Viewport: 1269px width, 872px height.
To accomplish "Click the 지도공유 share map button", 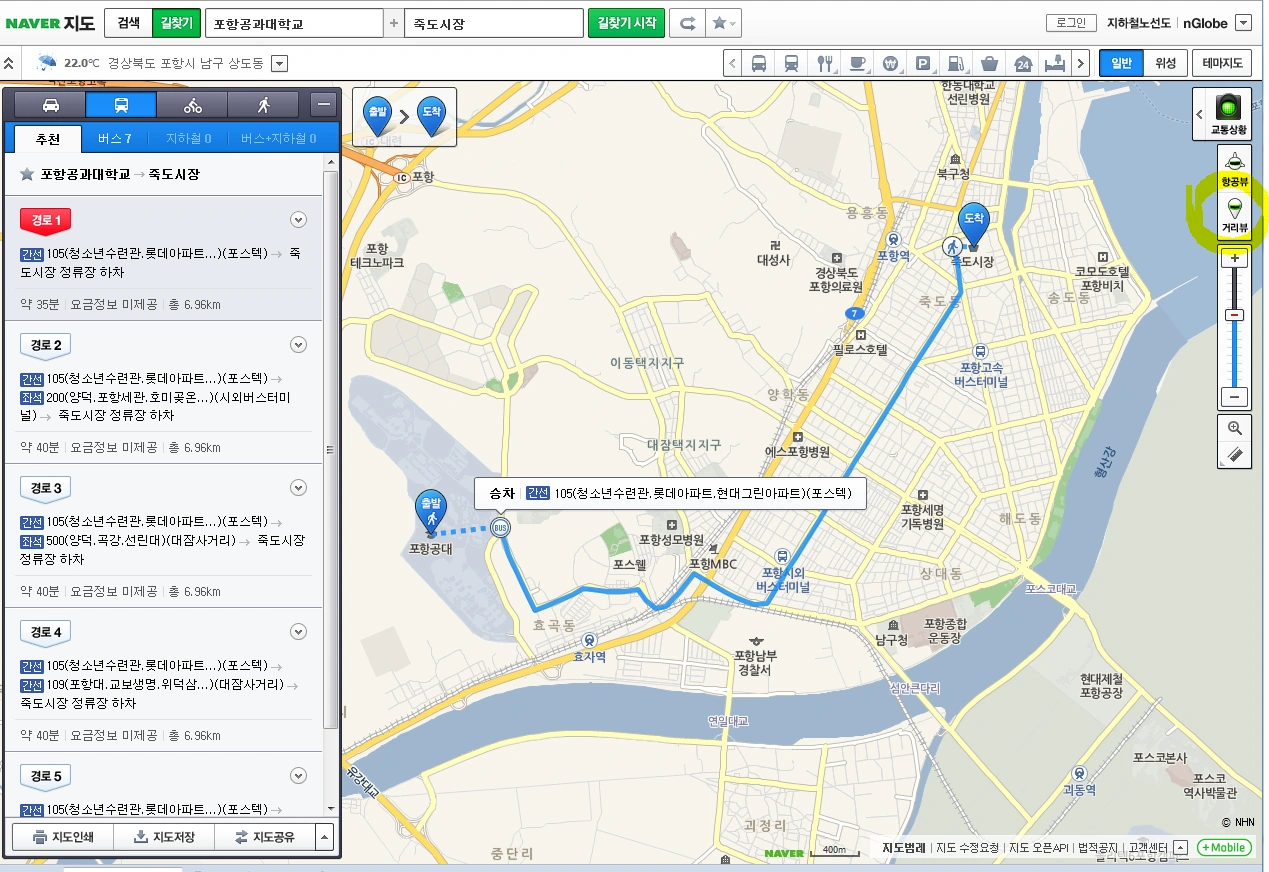I will (264, 837).
